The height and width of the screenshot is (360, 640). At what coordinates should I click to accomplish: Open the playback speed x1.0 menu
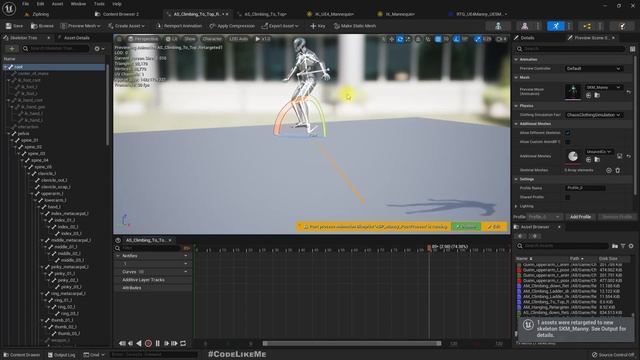point(263,39)
